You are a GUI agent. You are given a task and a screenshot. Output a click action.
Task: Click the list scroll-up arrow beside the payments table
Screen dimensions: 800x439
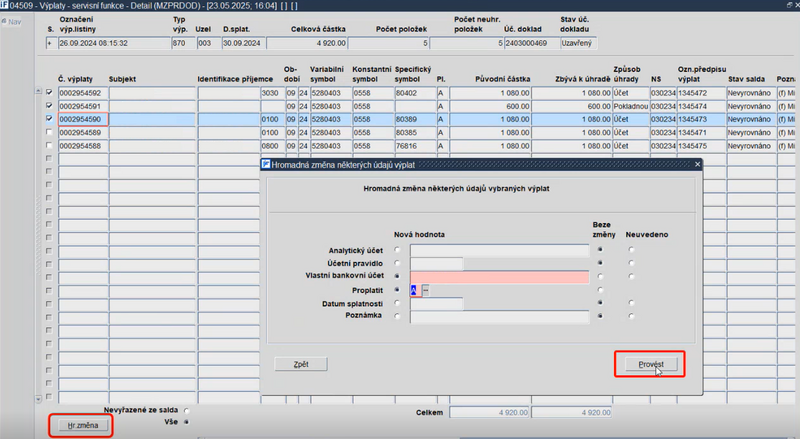[38, 91]
